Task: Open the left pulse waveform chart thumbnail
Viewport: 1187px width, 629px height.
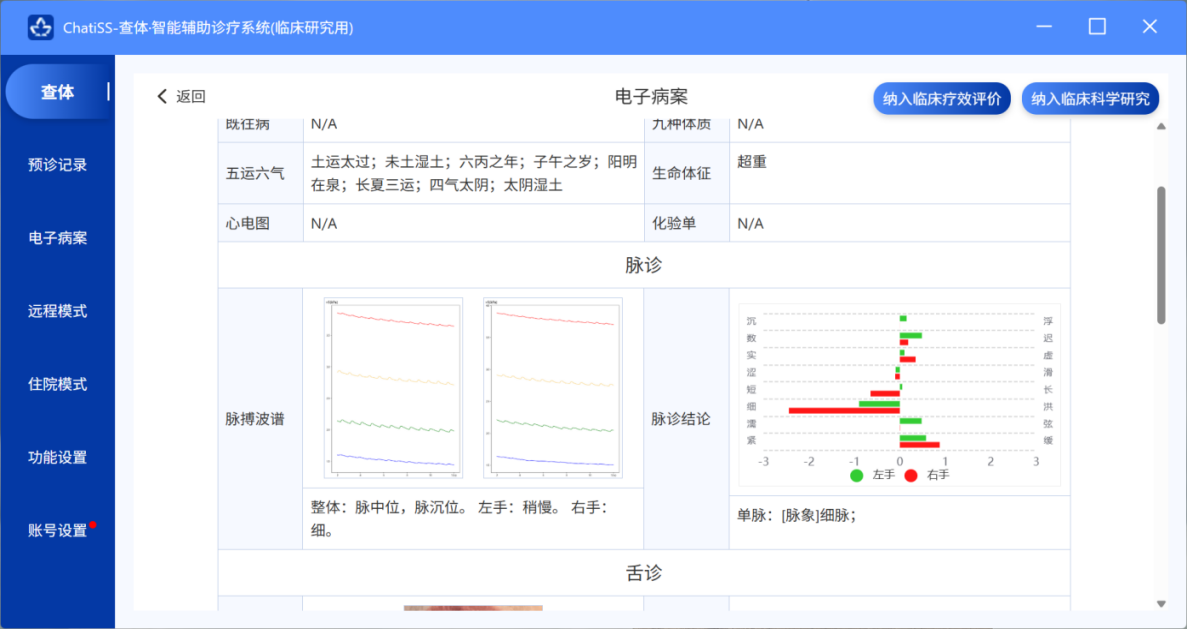Action: 393,388
